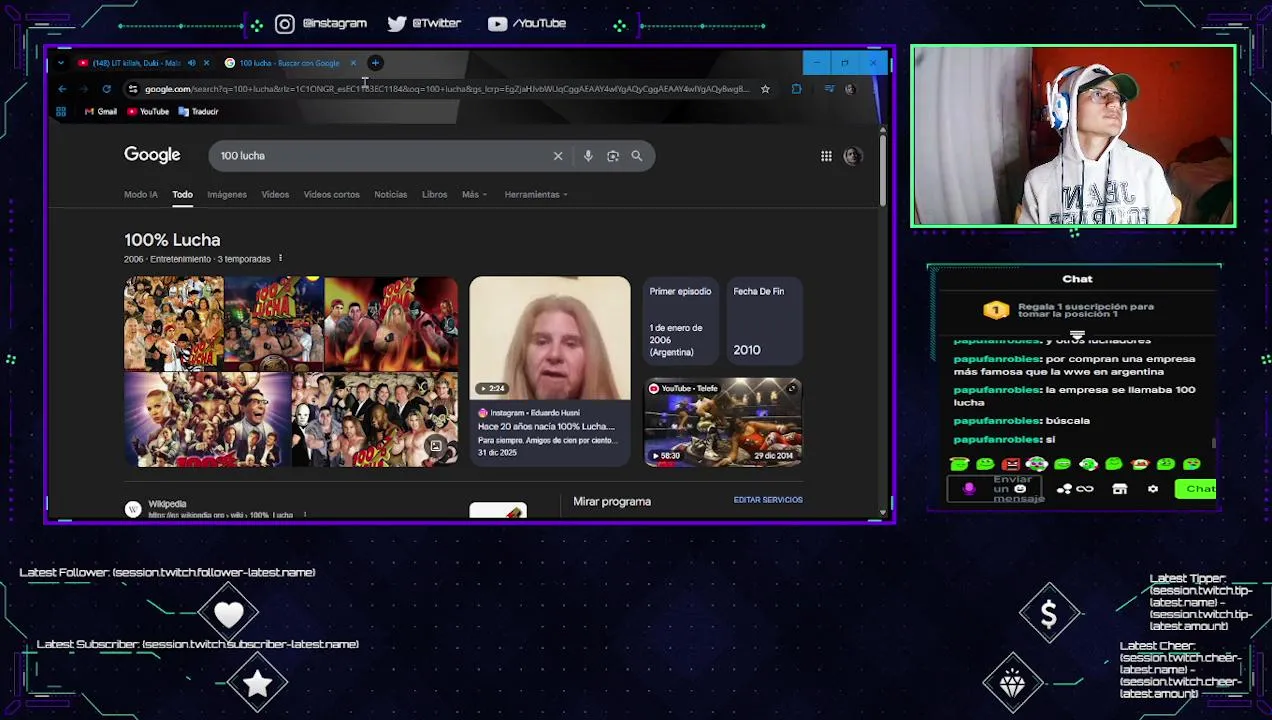Open more options beside '3 temporadas'
1272x720 pixels.
(280, 259)
